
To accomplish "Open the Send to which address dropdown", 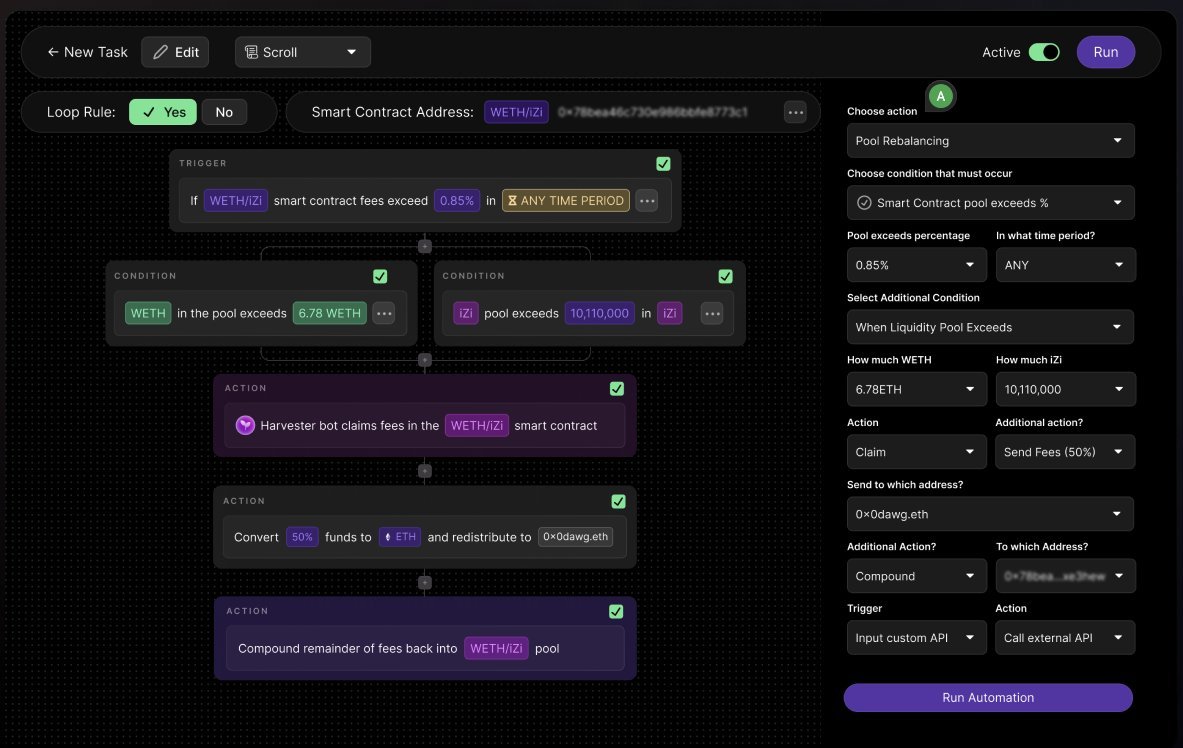I will tap(989, 513).
